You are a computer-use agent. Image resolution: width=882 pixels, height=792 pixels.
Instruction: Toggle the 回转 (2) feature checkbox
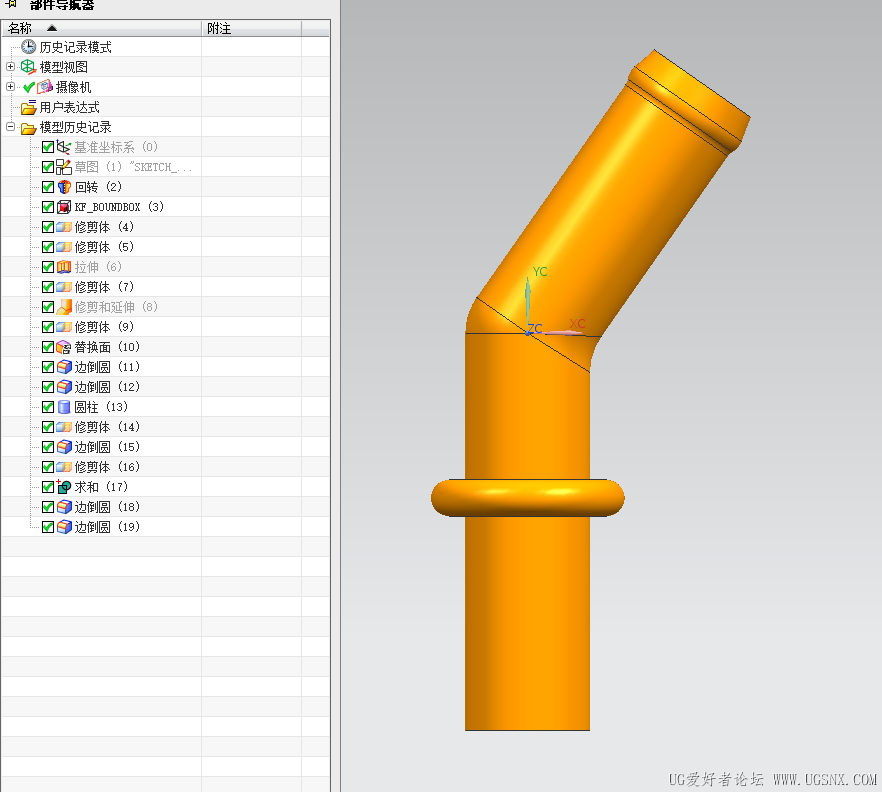click(x=48, y=187)
